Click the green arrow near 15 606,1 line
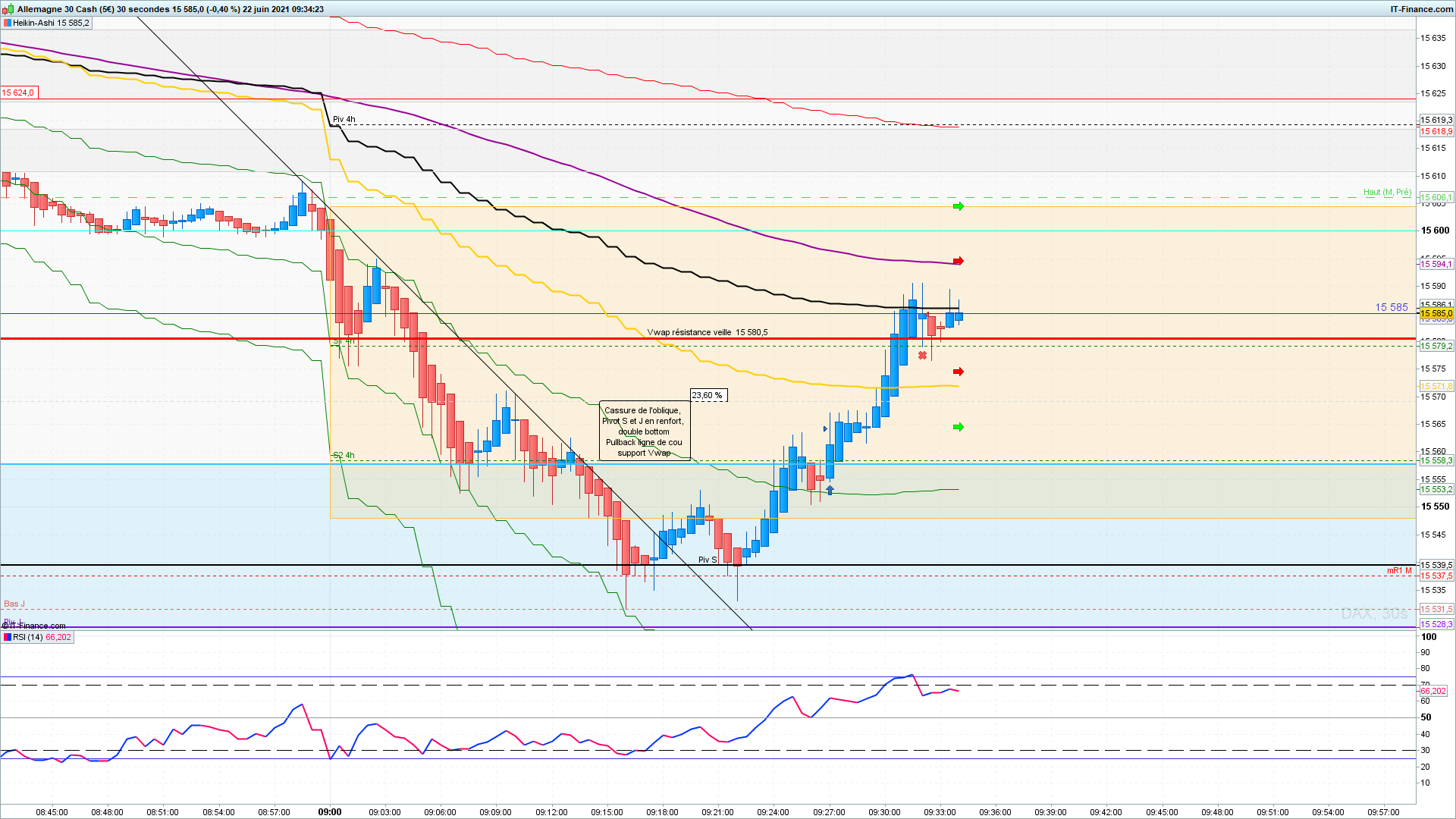 pos(959,206)
